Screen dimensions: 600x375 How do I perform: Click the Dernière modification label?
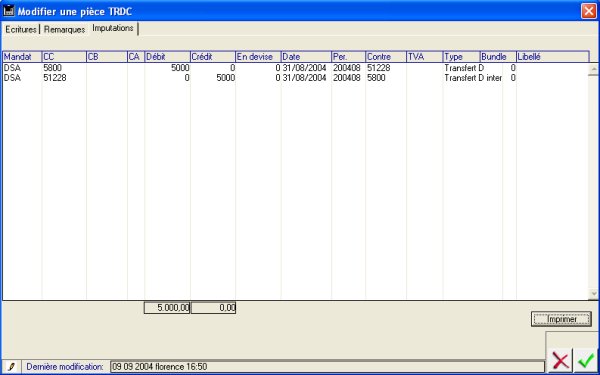[x=65, y=367]
